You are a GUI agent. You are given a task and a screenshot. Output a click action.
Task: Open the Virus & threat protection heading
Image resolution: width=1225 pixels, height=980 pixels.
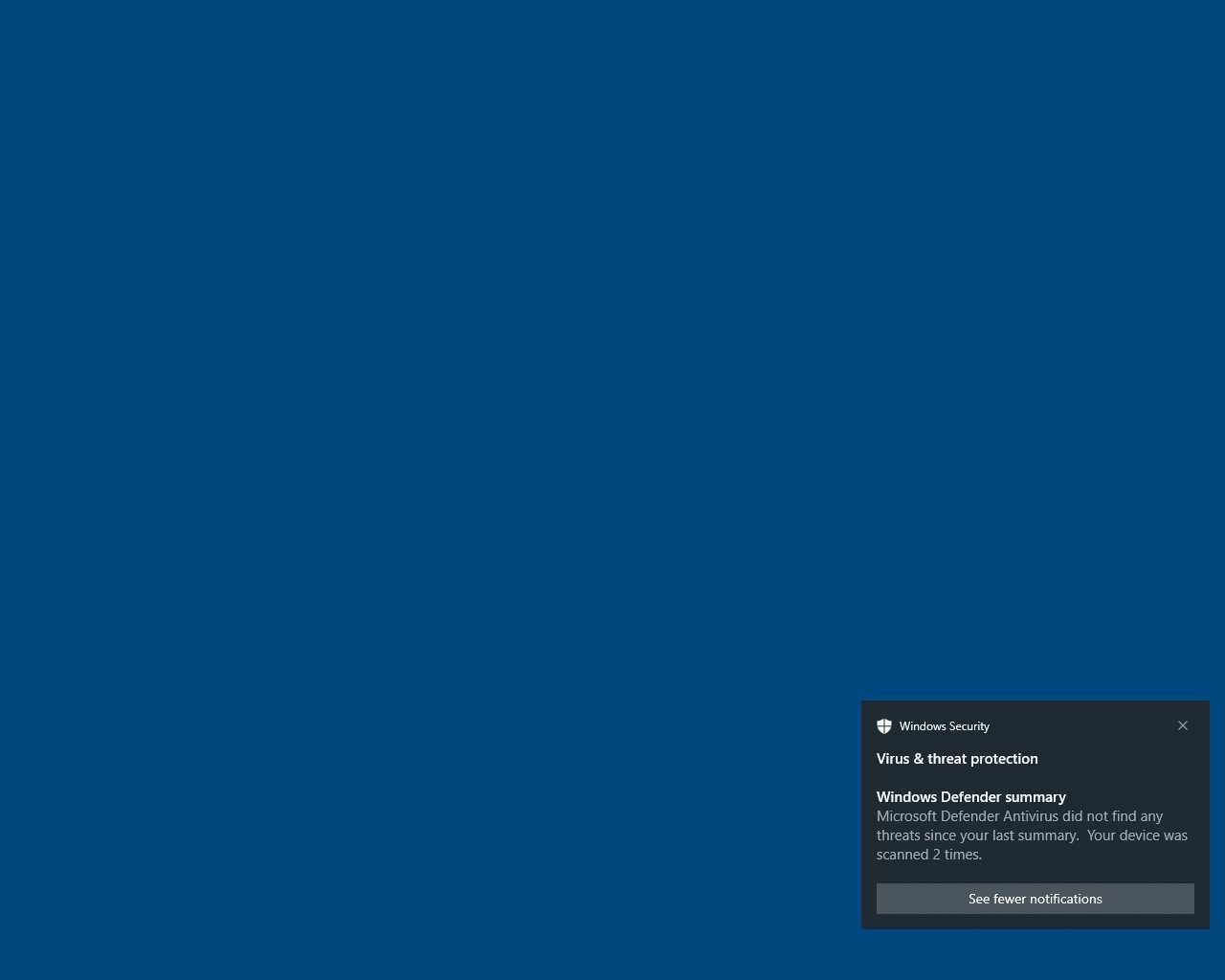957,759
